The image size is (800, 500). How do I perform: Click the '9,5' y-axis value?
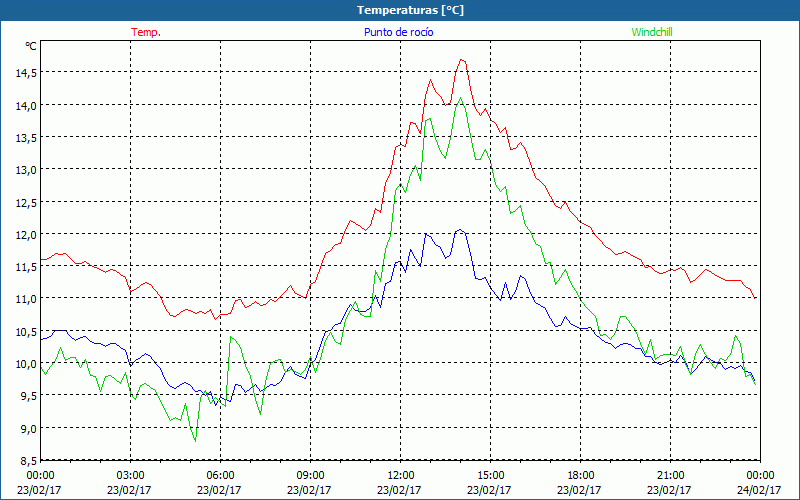point(29,396)
